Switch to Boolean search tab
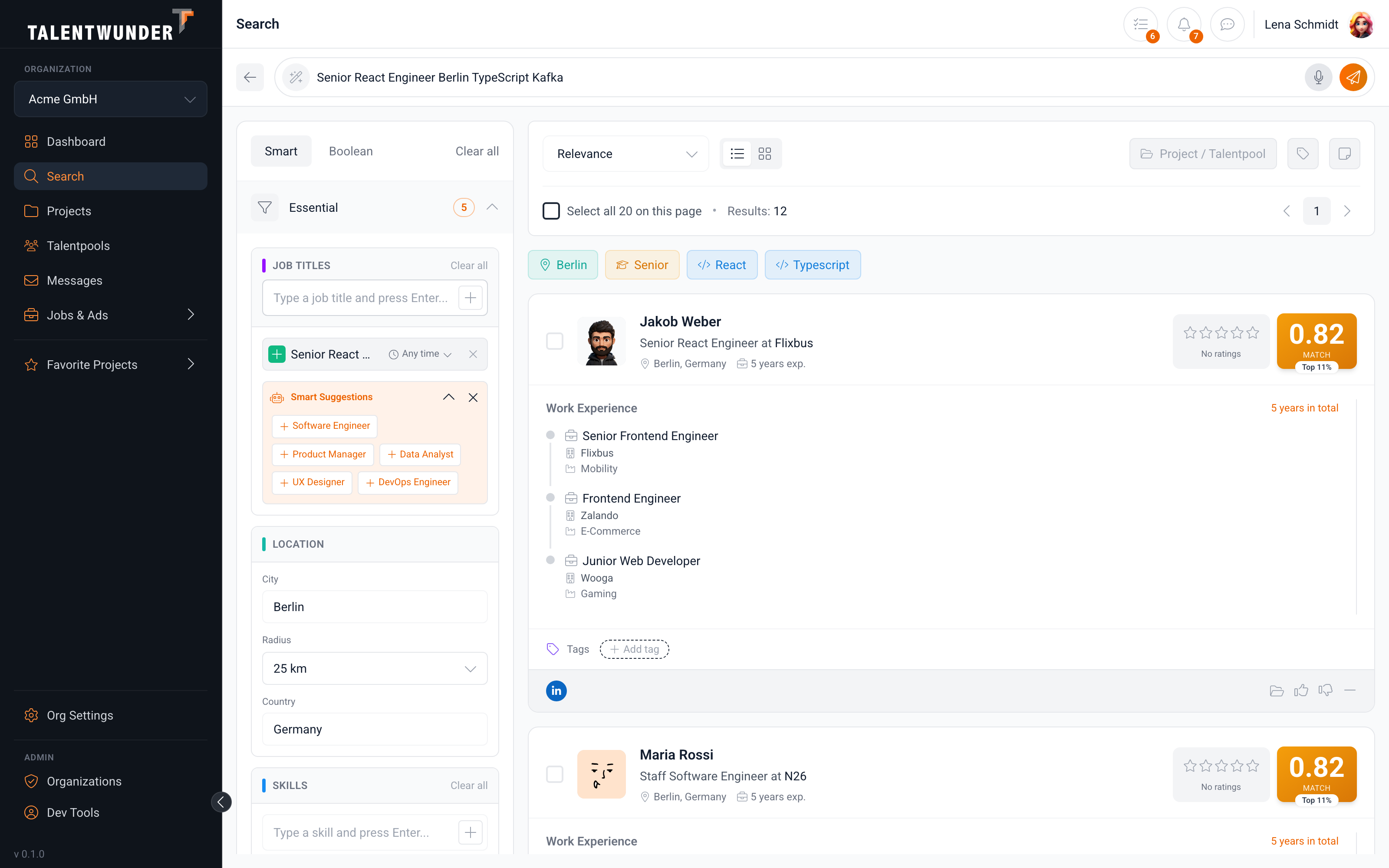 [351, 151]
